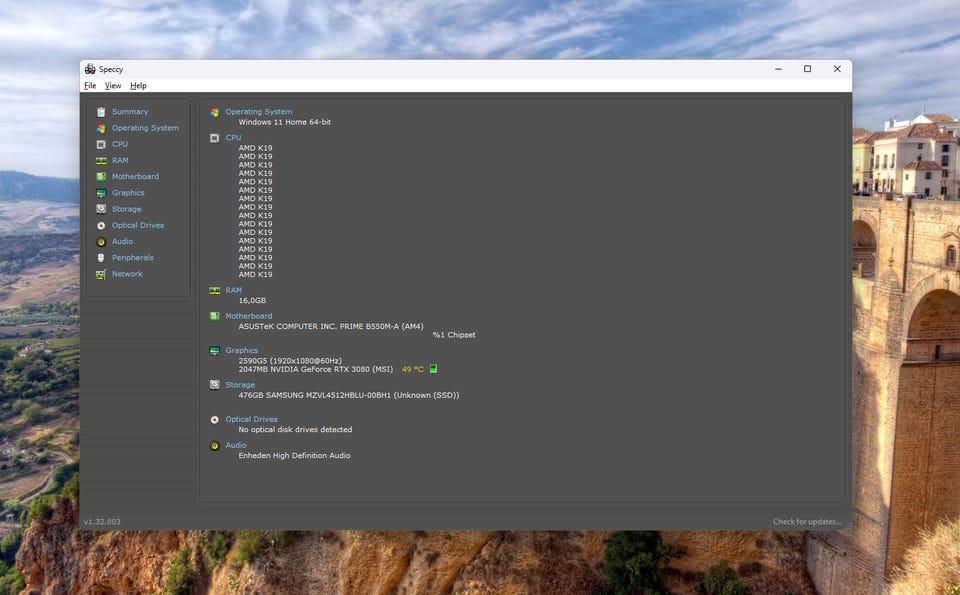Image resolution: width=960 pixels, height=595 pixels.
Task: Open Operating System section in sidebar
Action: tap(145, 128)
